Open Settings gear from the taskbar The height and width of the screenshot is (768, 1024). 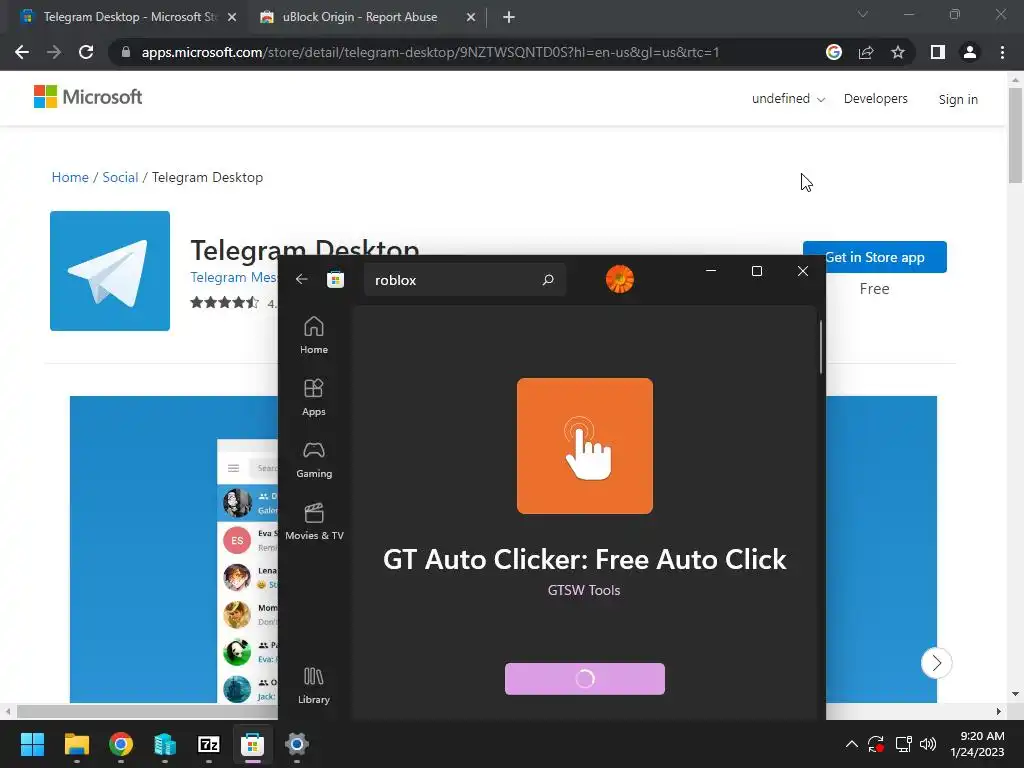pos(296,744)
